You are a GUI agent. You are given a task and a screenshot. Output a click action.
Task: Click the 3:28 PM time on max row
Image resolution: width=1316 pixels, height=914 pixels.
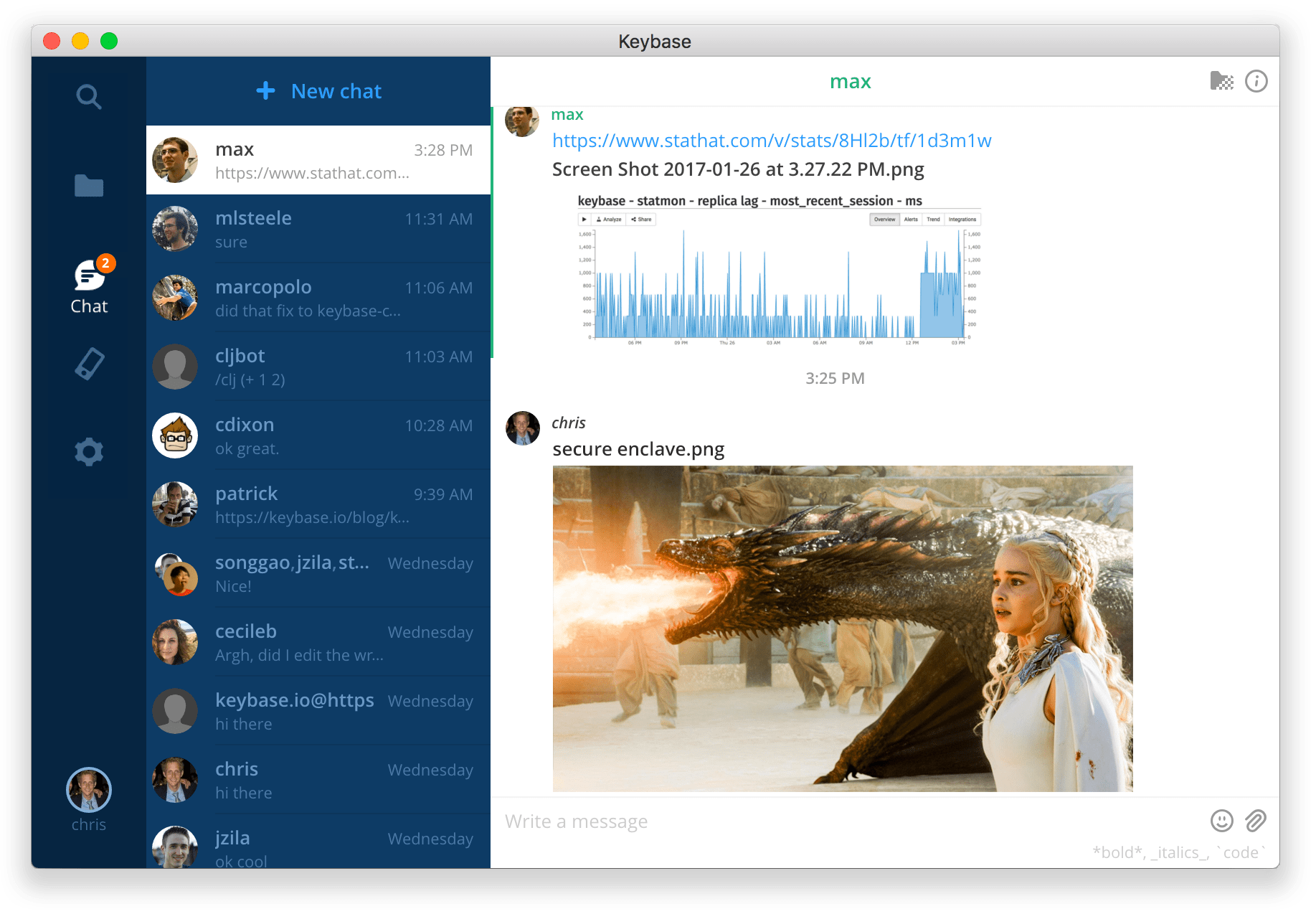(x=443, y=150)
